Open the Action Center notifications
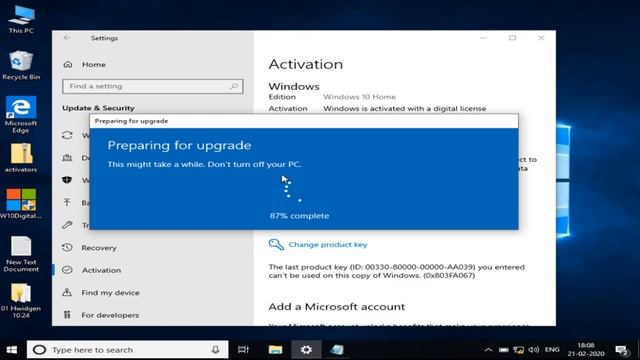Viewport: 640px width, 360px height. pos(622,350)
